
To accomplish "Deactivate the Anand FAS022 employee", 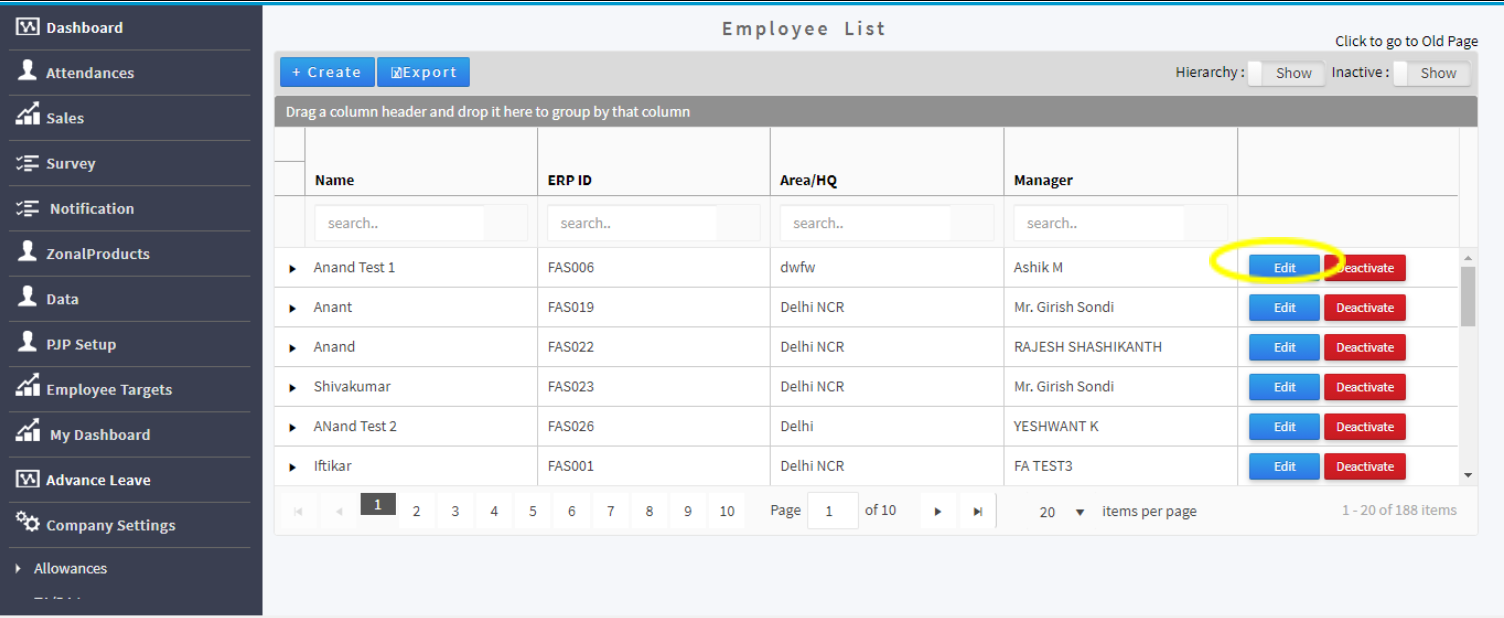I will (1365, 347).
